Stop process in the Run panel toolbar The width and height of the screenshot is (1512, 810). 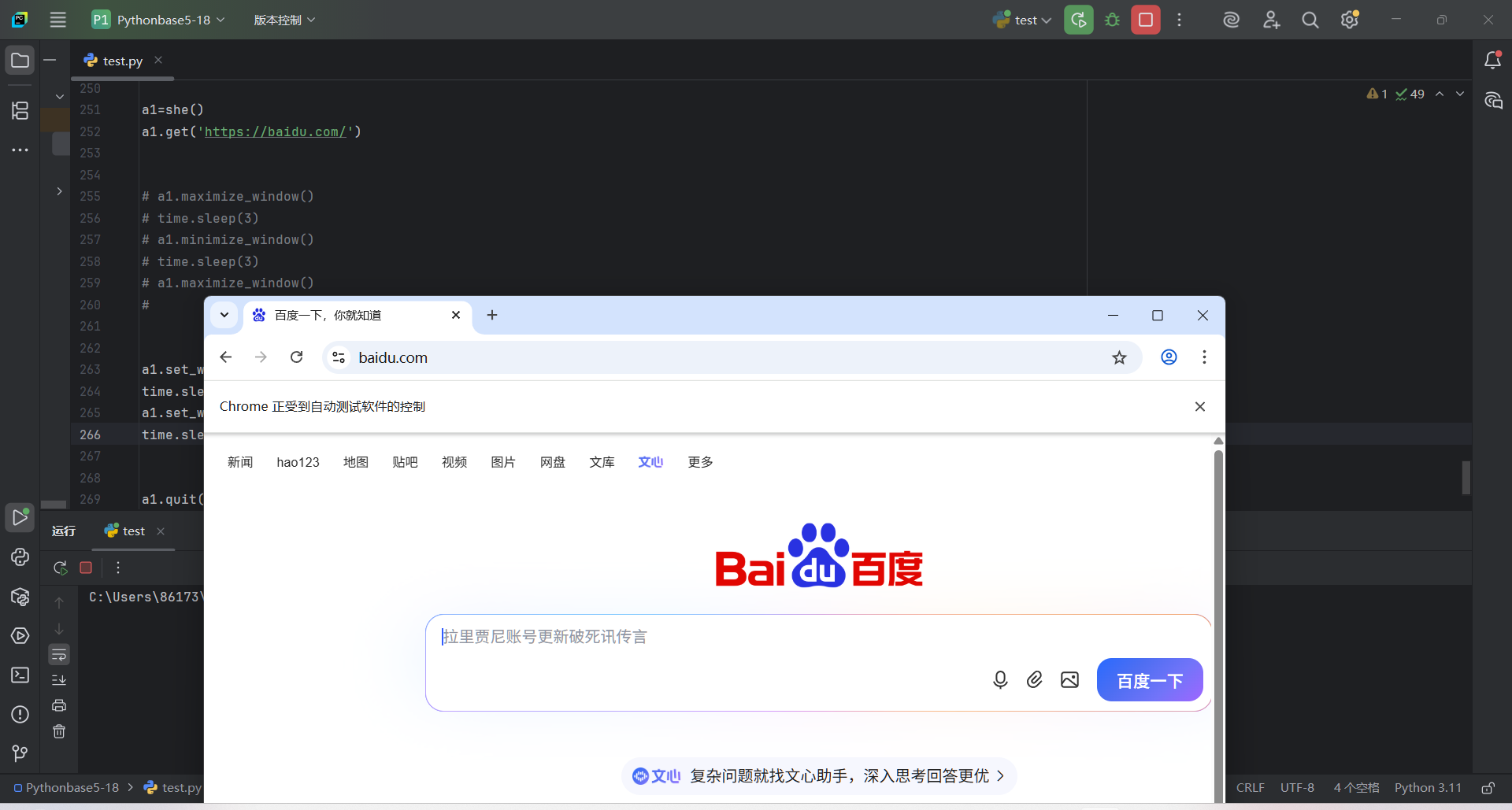86,568
